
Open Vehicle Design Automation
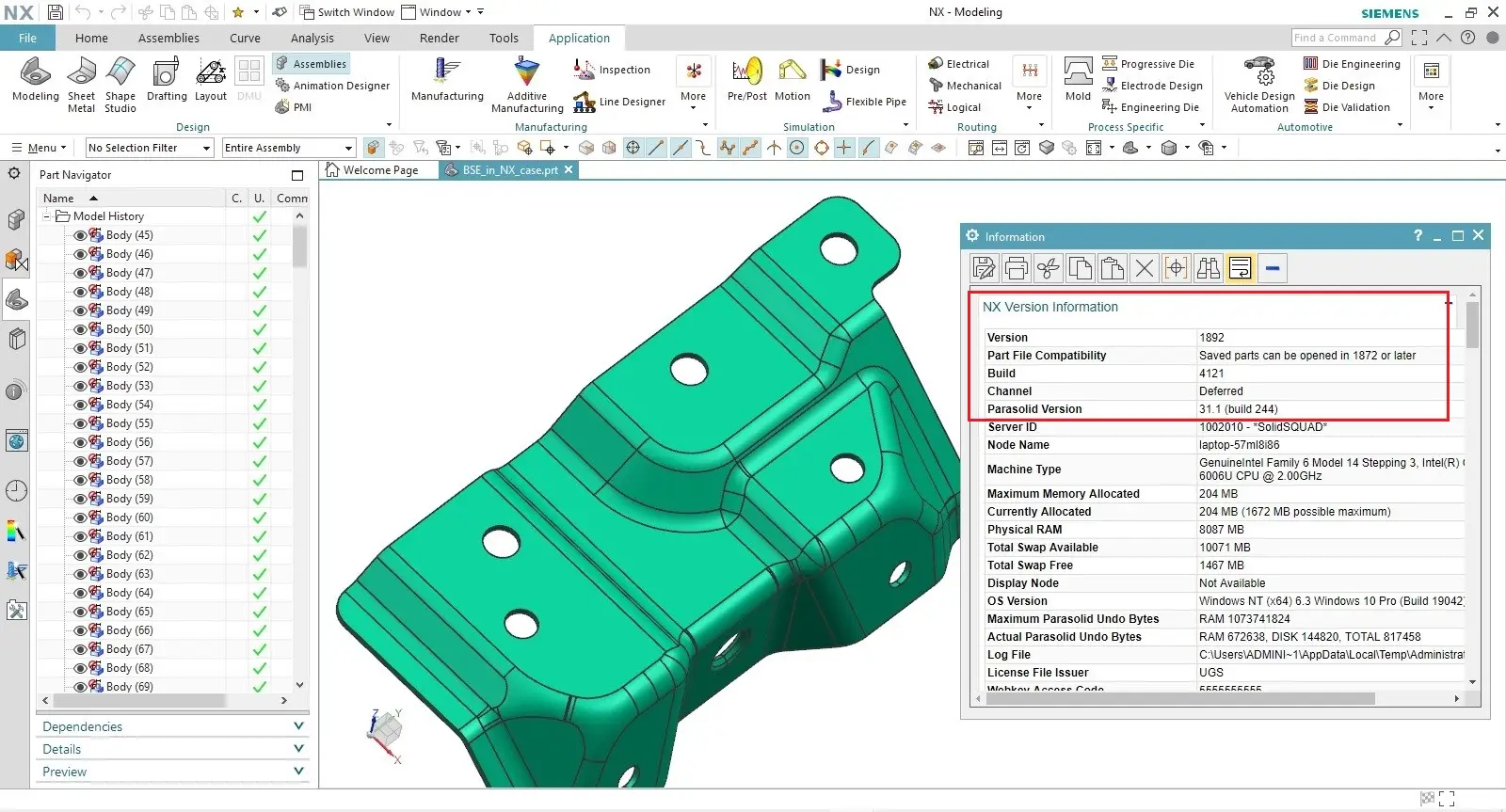(x=1259, y=85)
